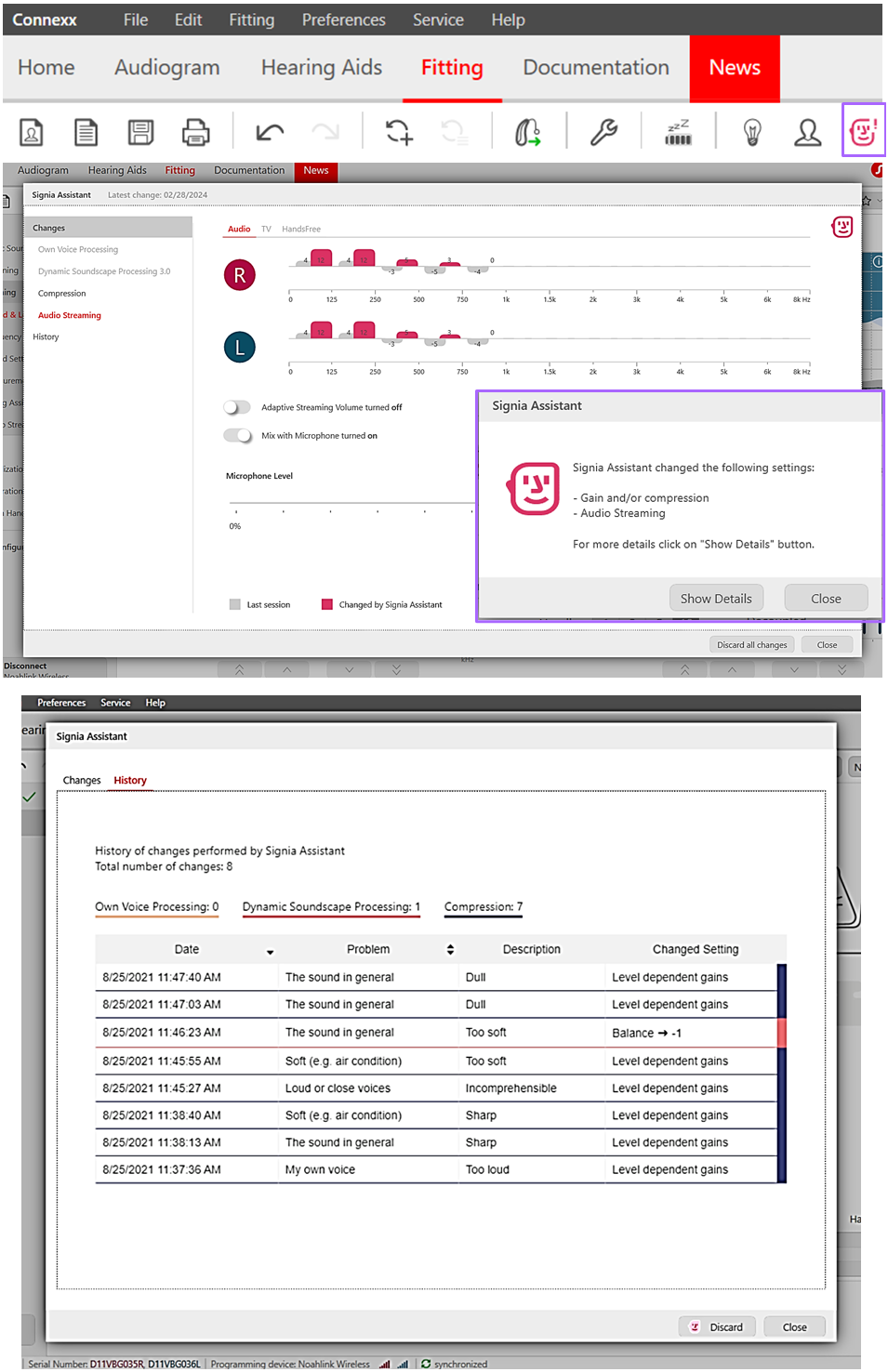Select the Balance → -1 changed setting cell

click(x=690, y=1033)
